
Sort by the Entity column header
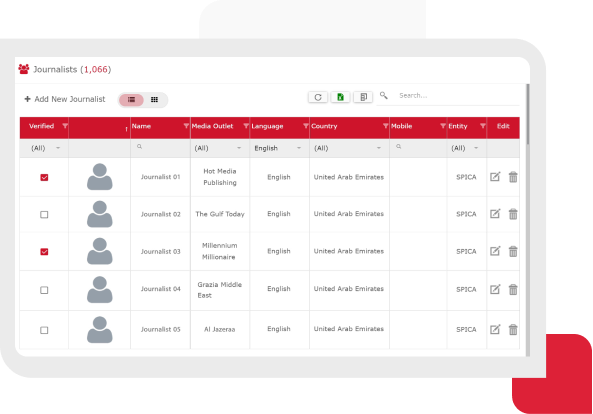click(x=458, y=126)
